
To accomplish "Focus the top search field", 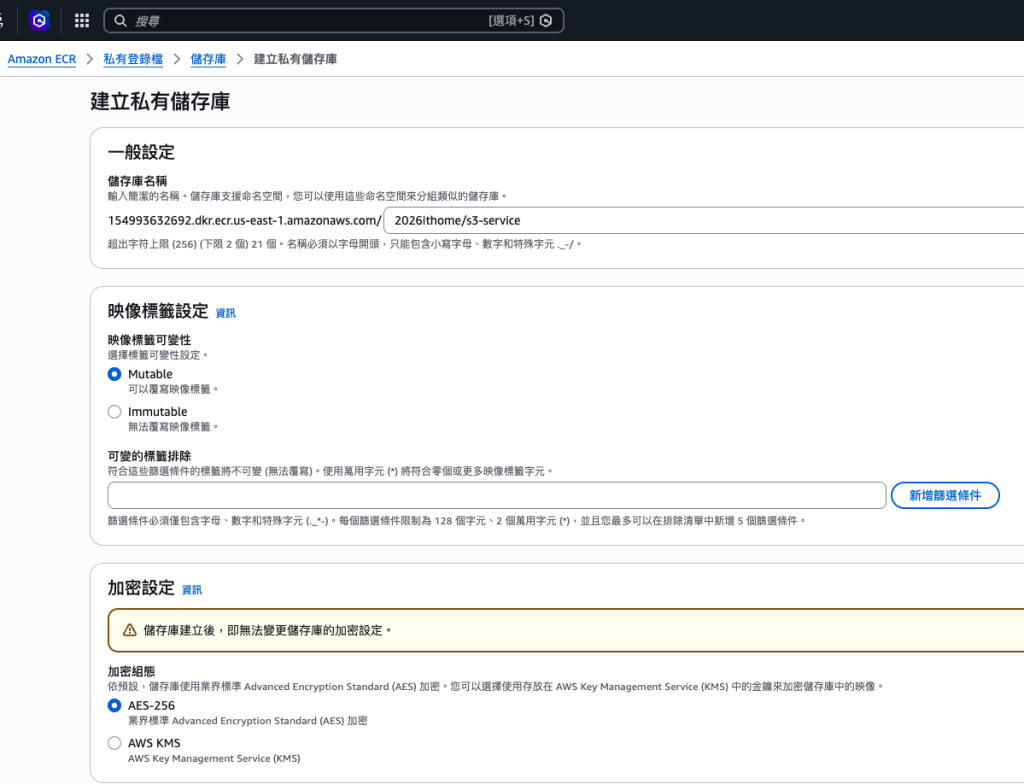I will [334, 21].
